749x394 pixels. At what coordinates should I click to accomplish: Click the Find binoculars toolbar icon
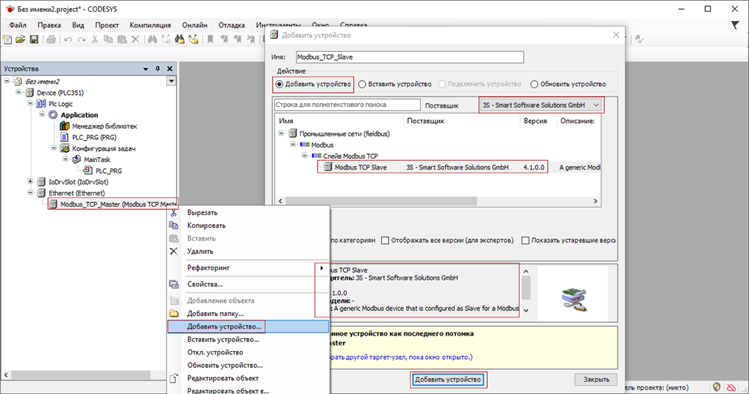[x=152, y=40]
